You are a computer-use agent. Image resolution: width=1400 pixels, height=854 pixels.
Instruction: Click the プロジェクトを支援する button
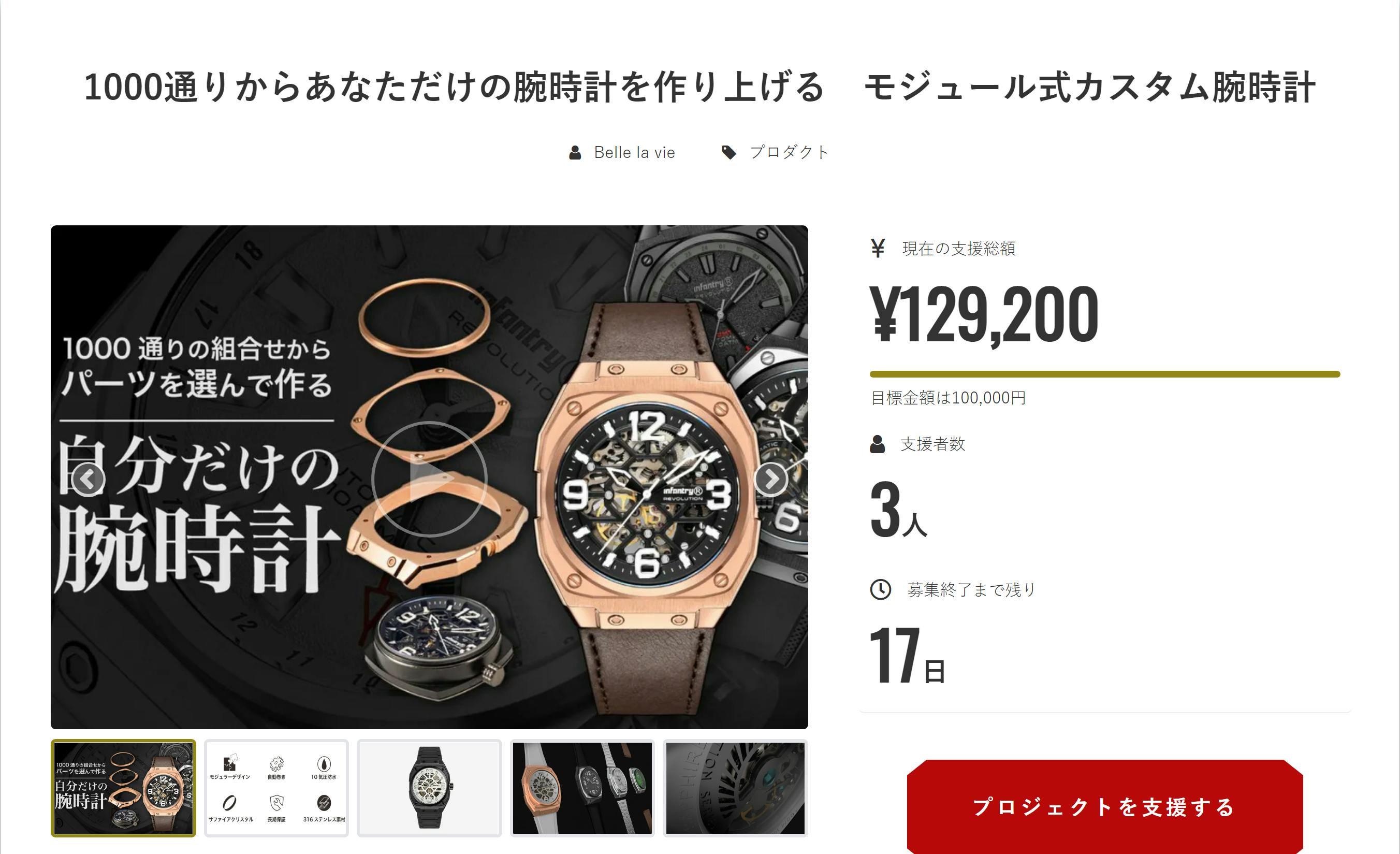pos(1104,806)
